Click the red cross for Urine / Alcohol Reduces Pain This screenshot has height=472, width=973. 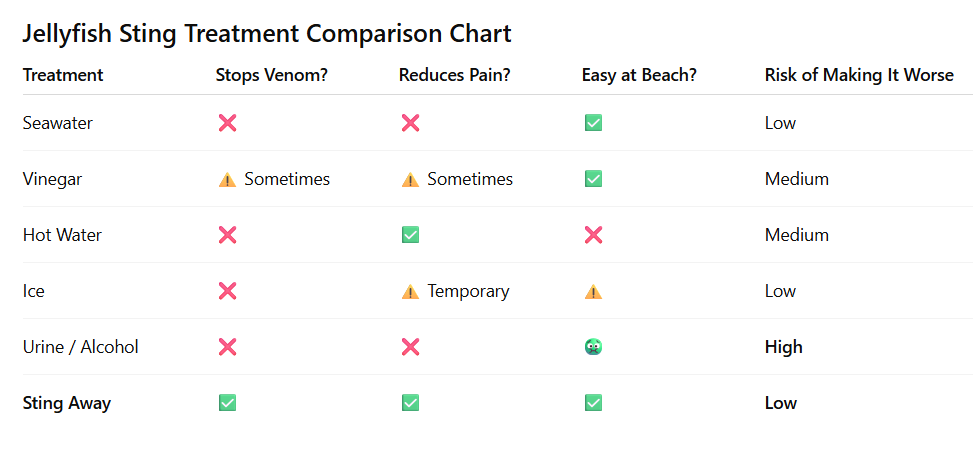coord(410,347)
